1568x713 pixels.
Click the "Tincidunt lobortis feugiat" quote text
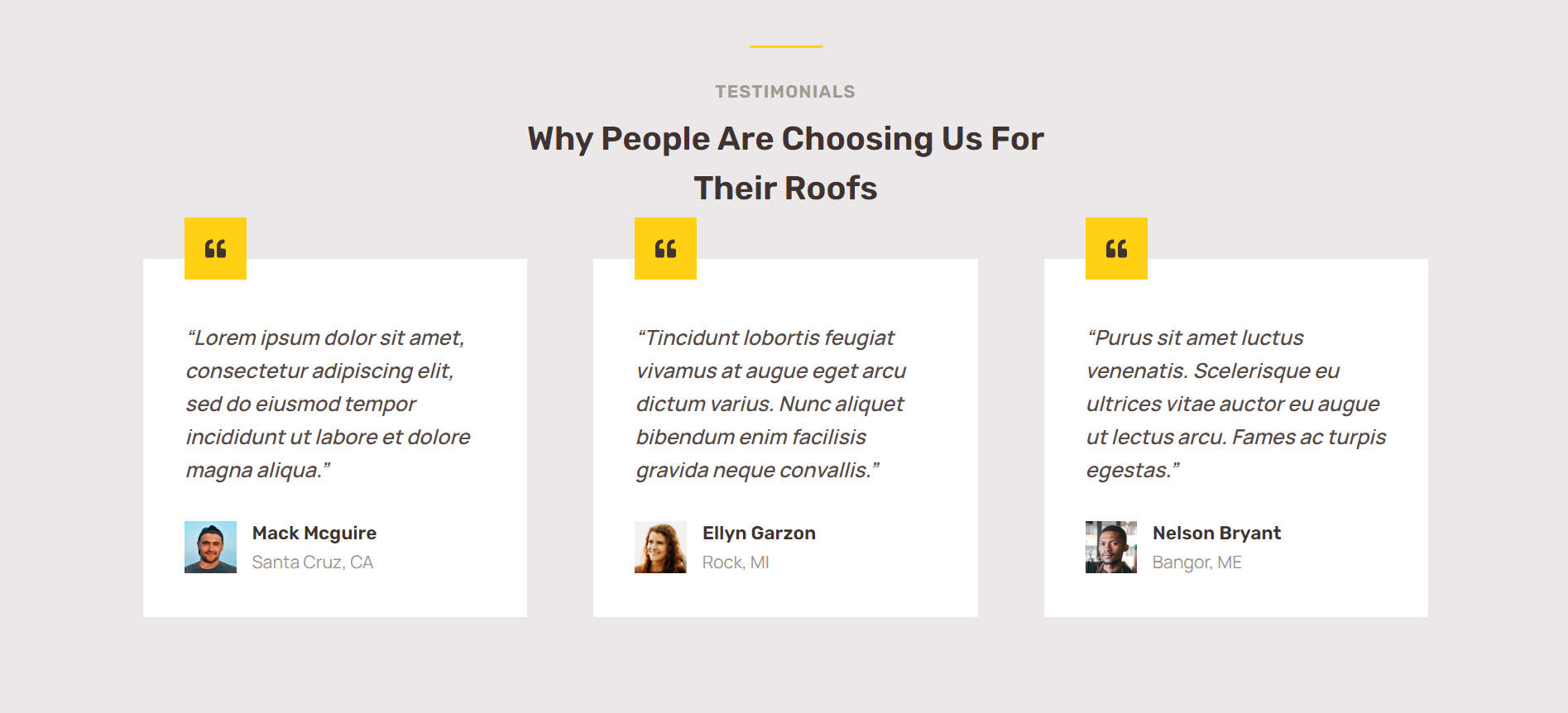coord(766,338)
